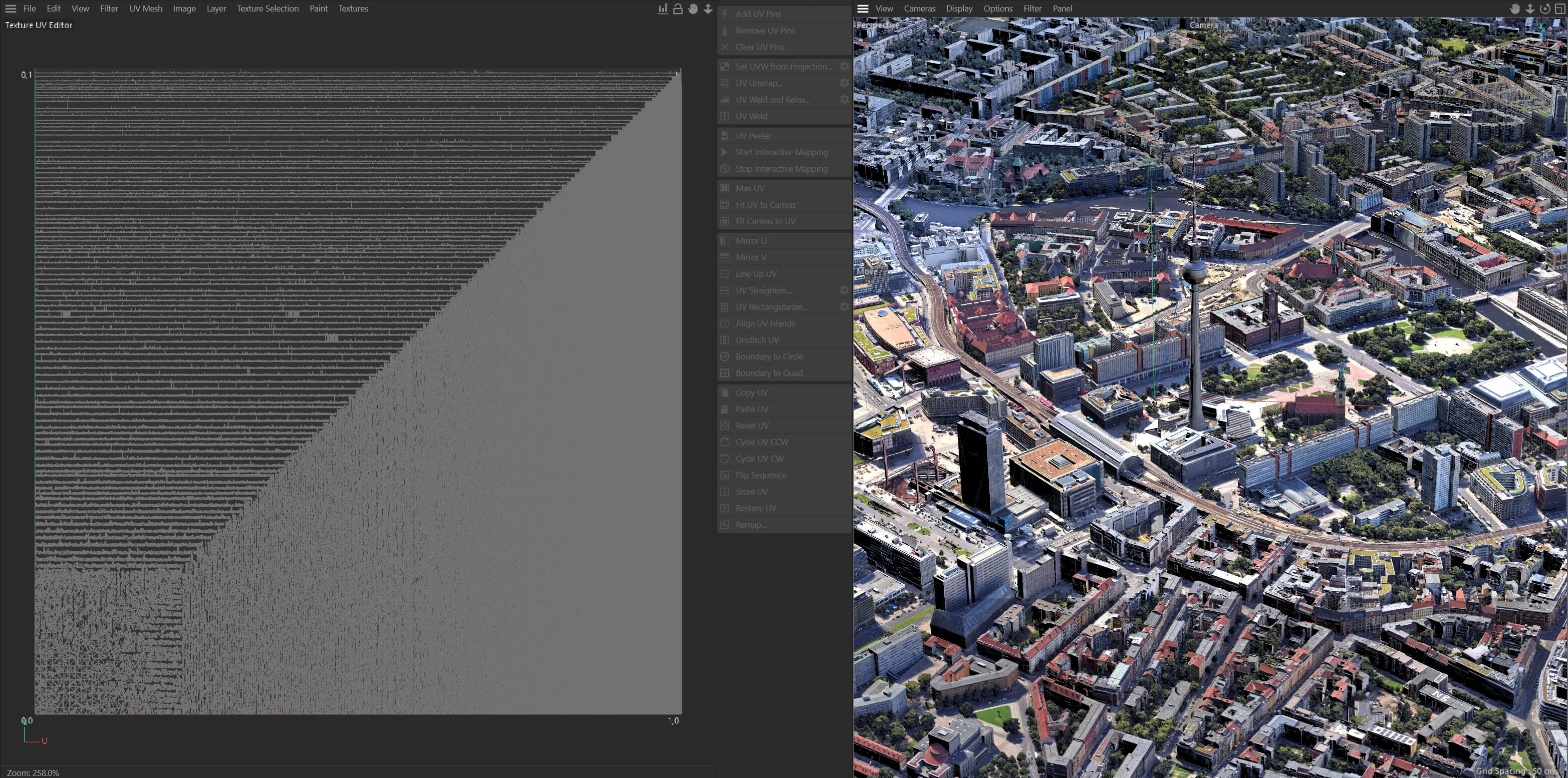
Task: Open settings gear for Set UVW from Projection
Action: pos(844,66)
